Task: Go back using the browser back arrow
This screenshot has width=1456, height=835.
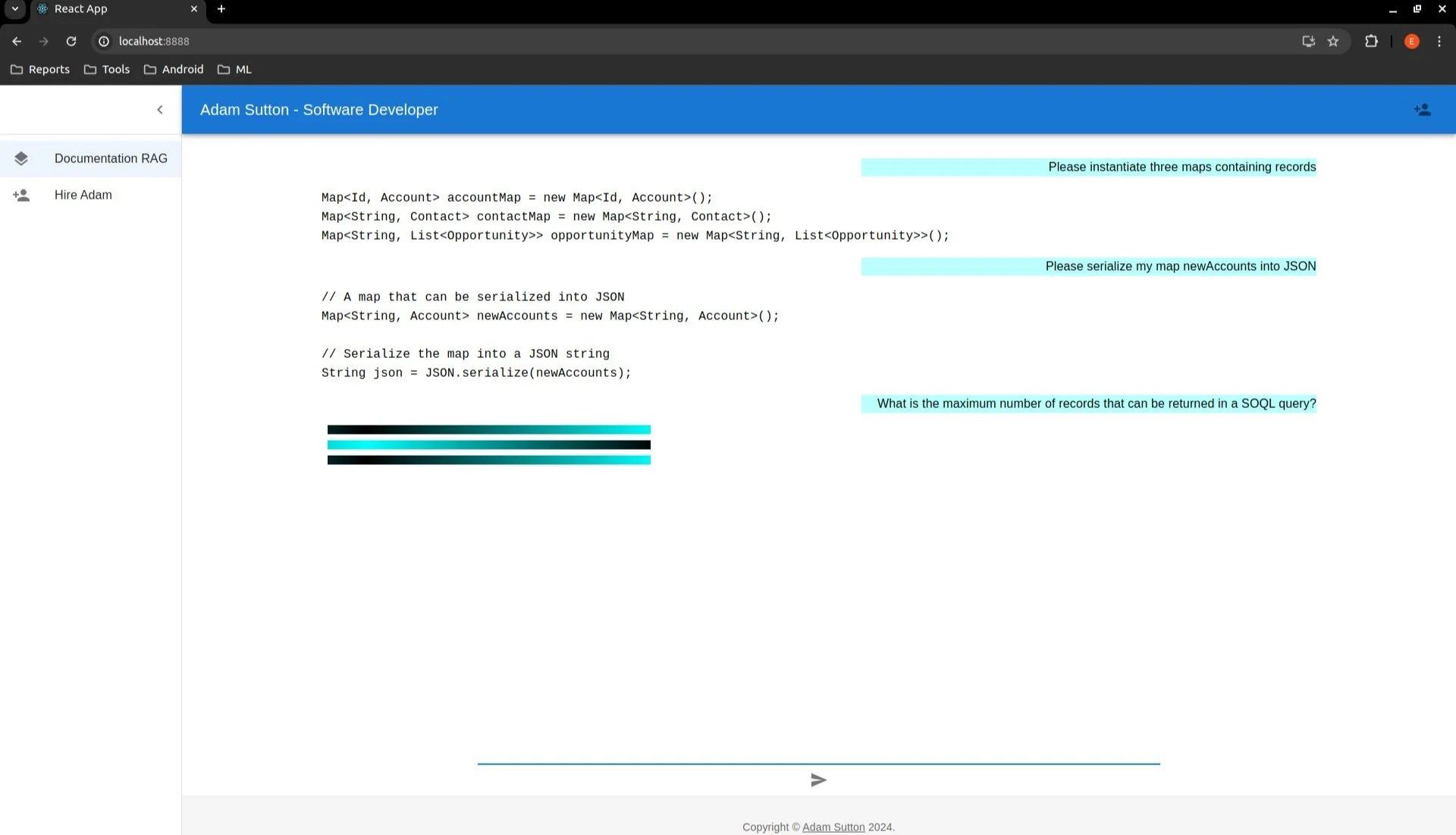Action: (17, 41)
